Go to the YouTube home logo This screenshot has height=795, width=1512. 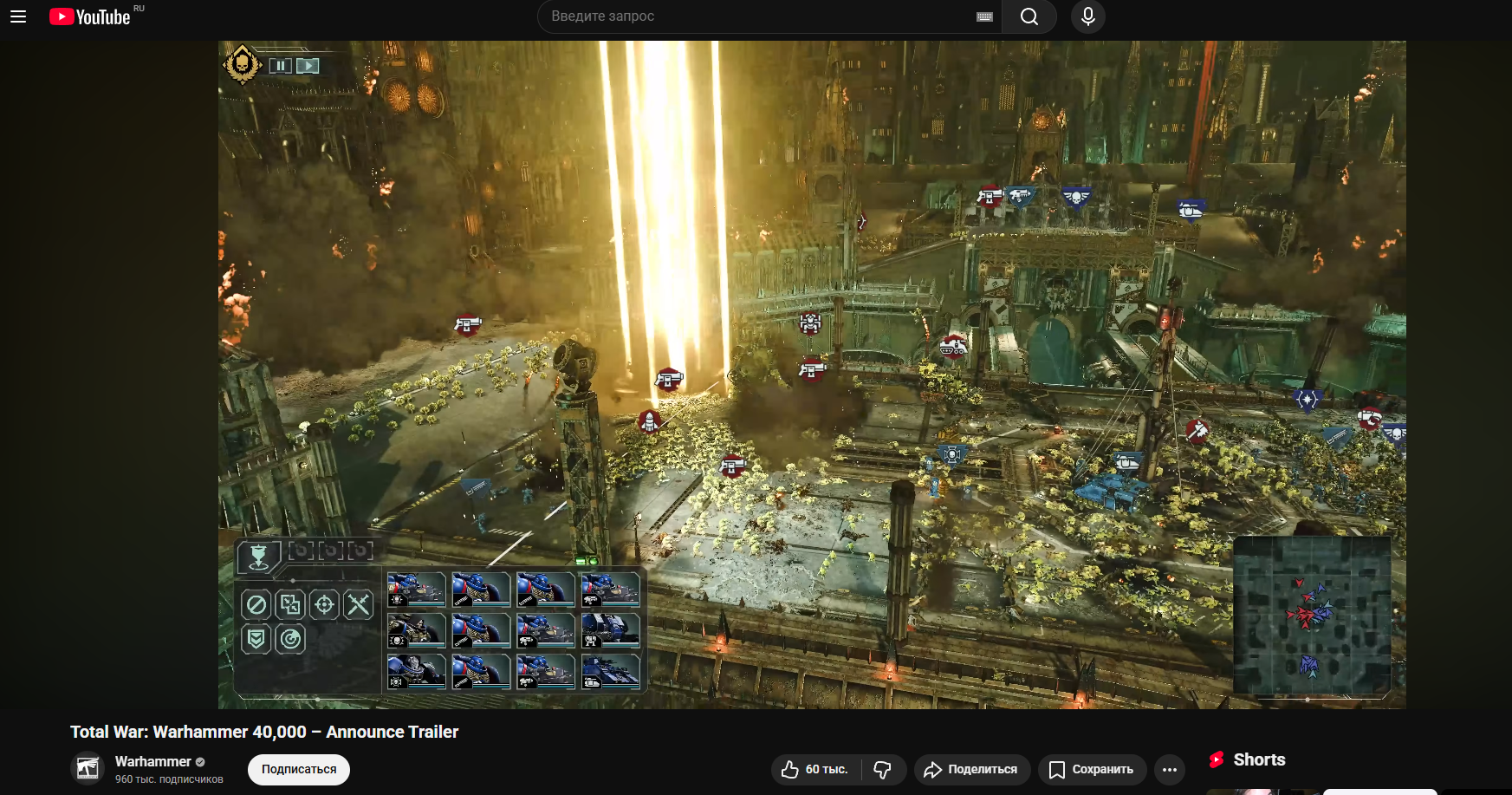click(x=90, y=16)
